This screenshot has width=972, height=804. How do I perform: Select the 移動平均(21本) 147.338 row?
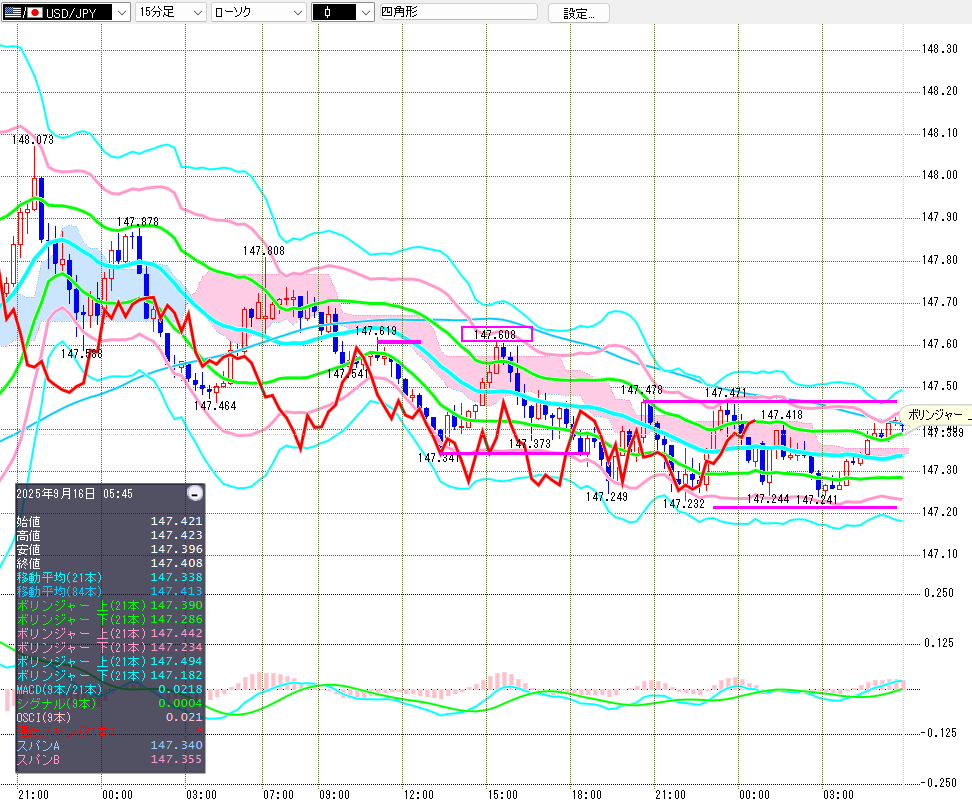(110, 577)
